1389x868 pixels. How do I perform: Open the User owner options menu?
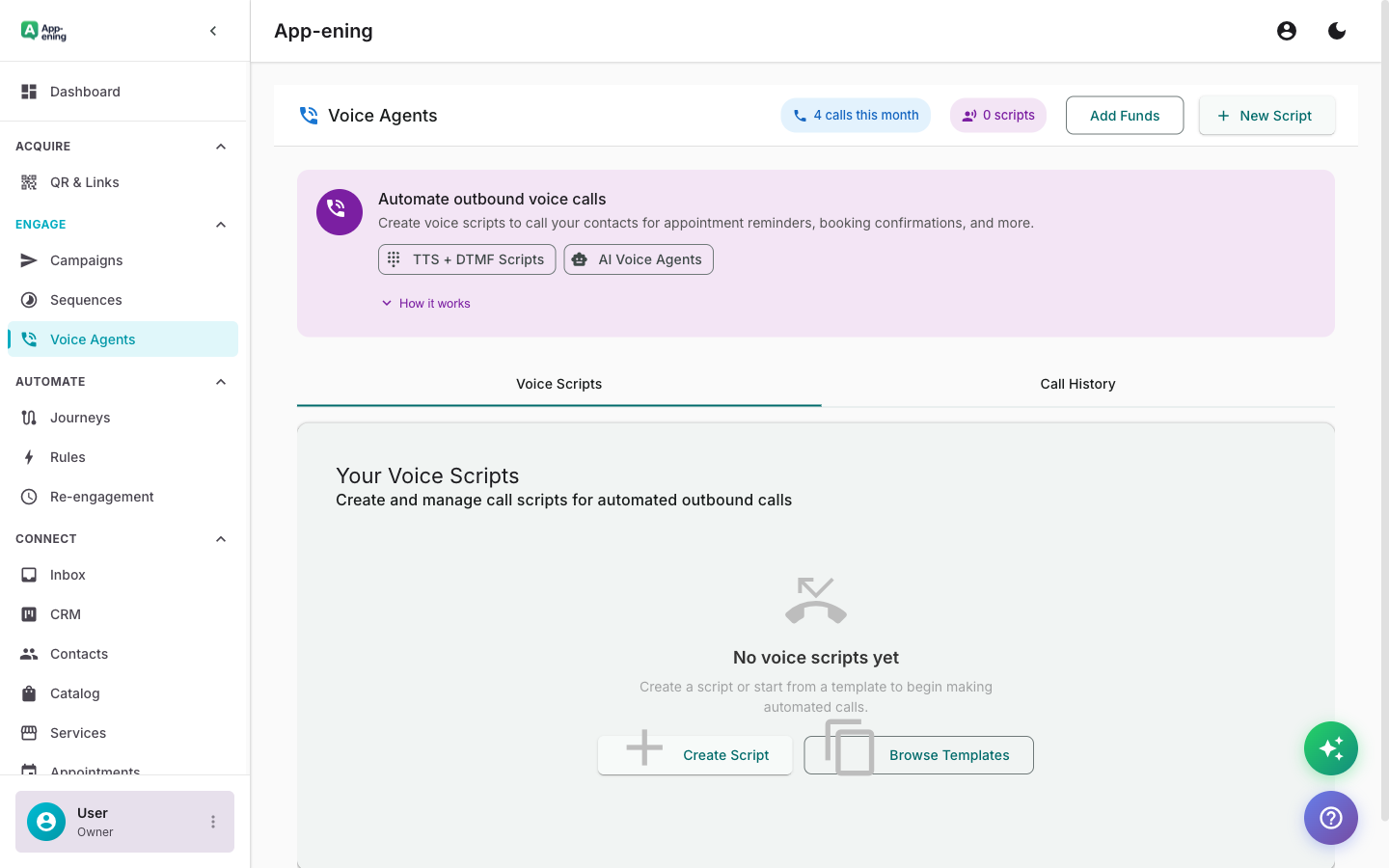[x=213, y=821]
